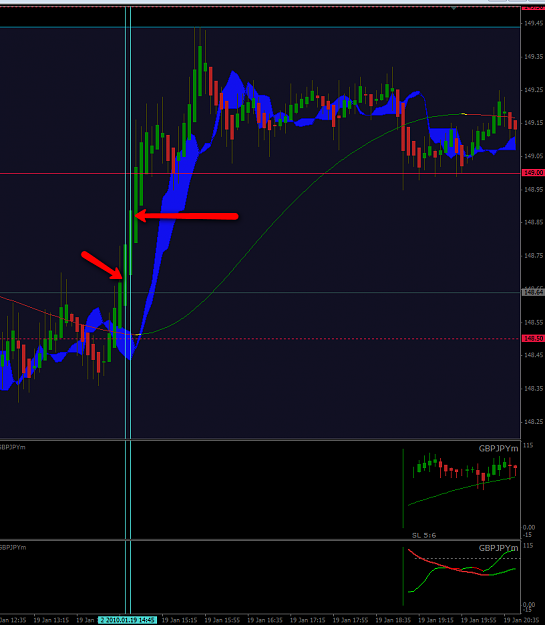
Task: Click the 148.95 price scale label
Action: point(533,189)
